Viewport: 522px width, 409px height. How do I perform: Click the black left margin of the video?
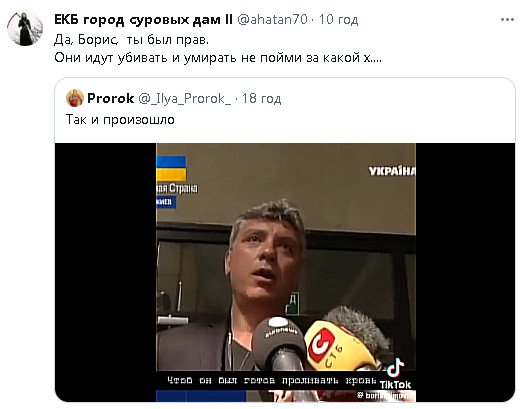coord(106,272)
